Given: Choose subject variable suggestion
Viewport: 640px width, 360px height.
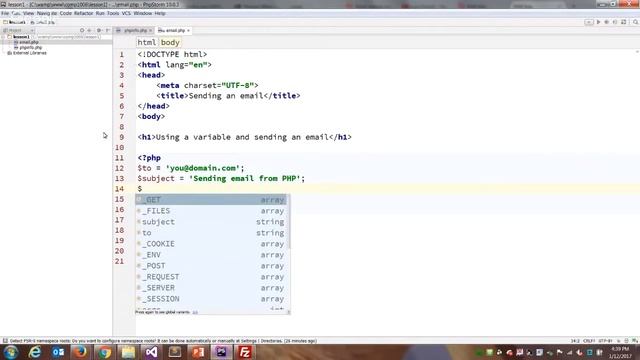Looking at the screenshot, I should [x=211, y=222].
